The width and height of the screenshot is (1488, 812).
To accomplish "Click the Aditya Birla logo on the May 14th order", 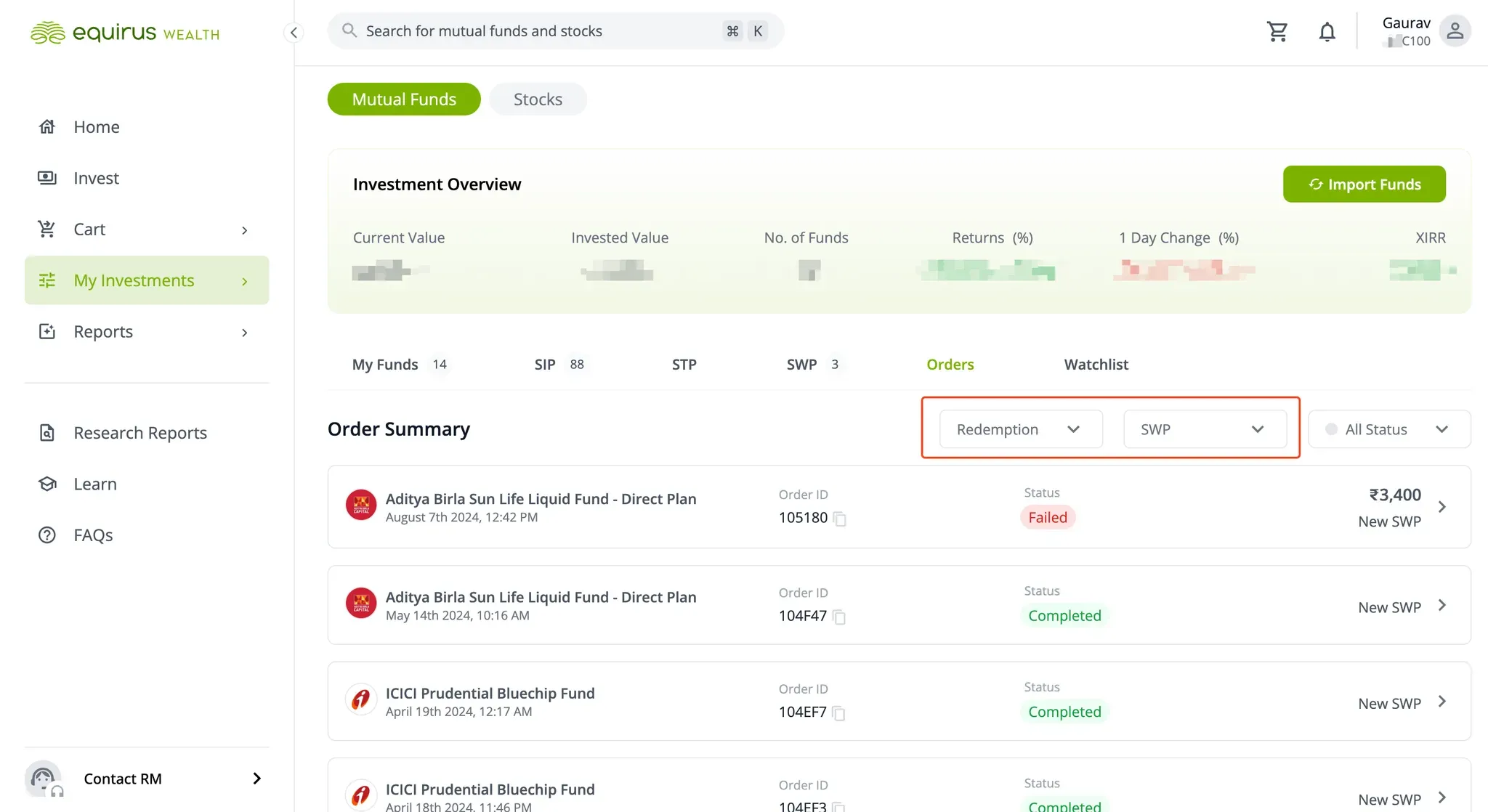I will tap(361, 603).
